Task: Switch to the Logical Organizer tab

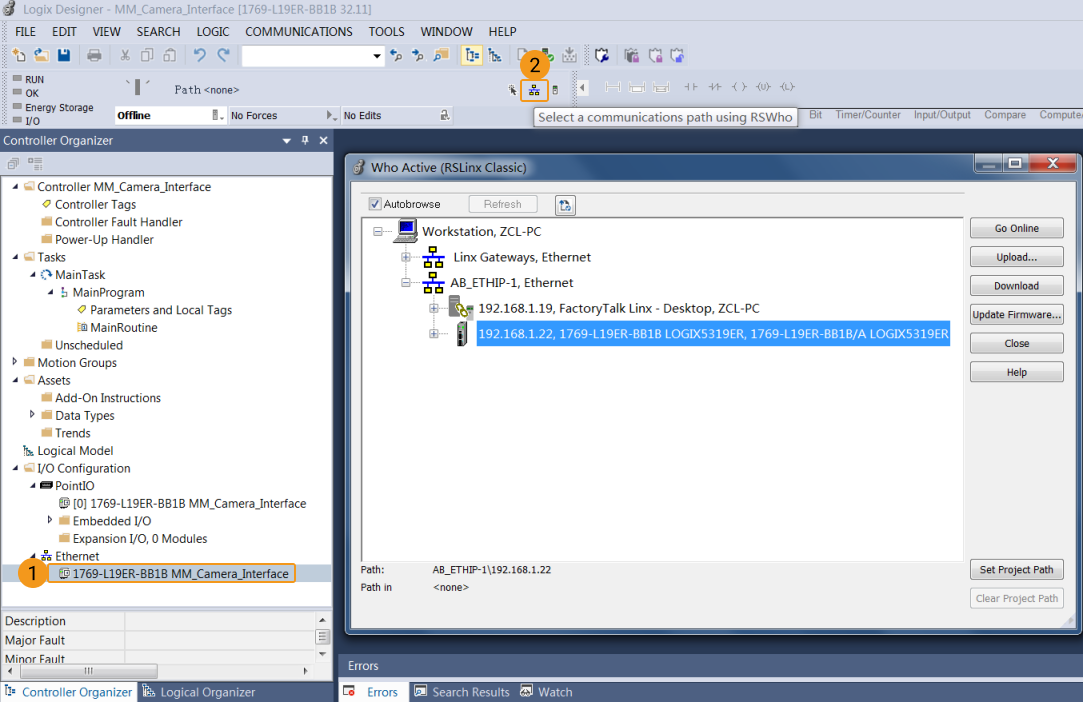Action: tap(199, 692)
